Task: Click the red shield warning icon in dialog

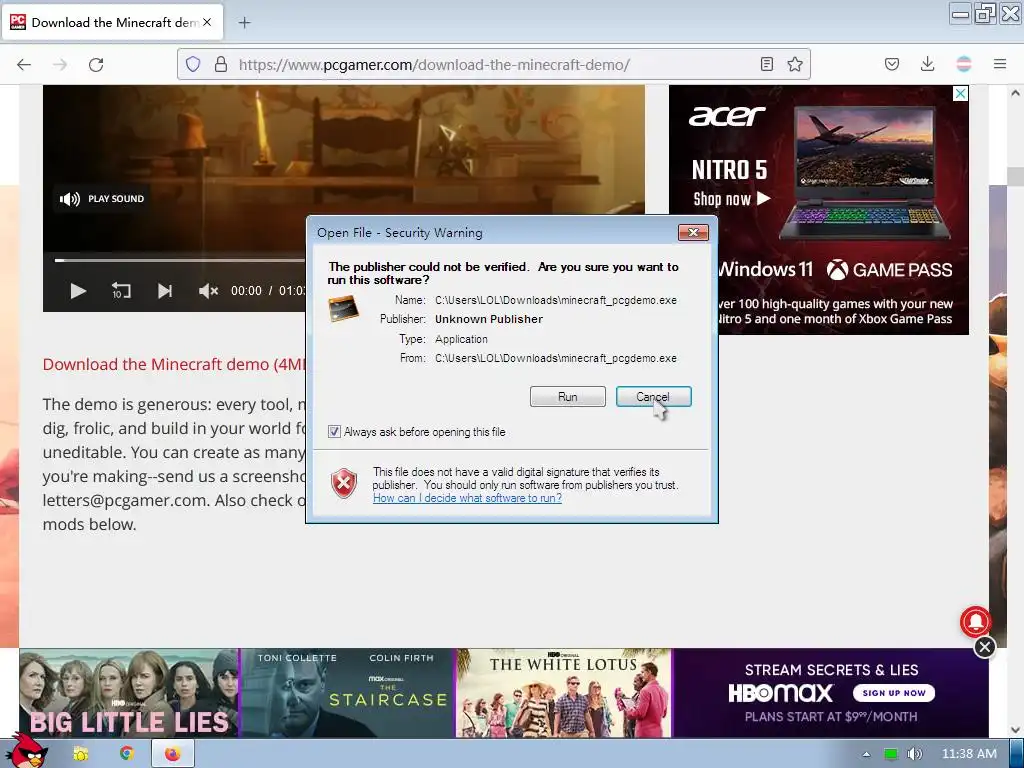Action: (x=344, y=484)
